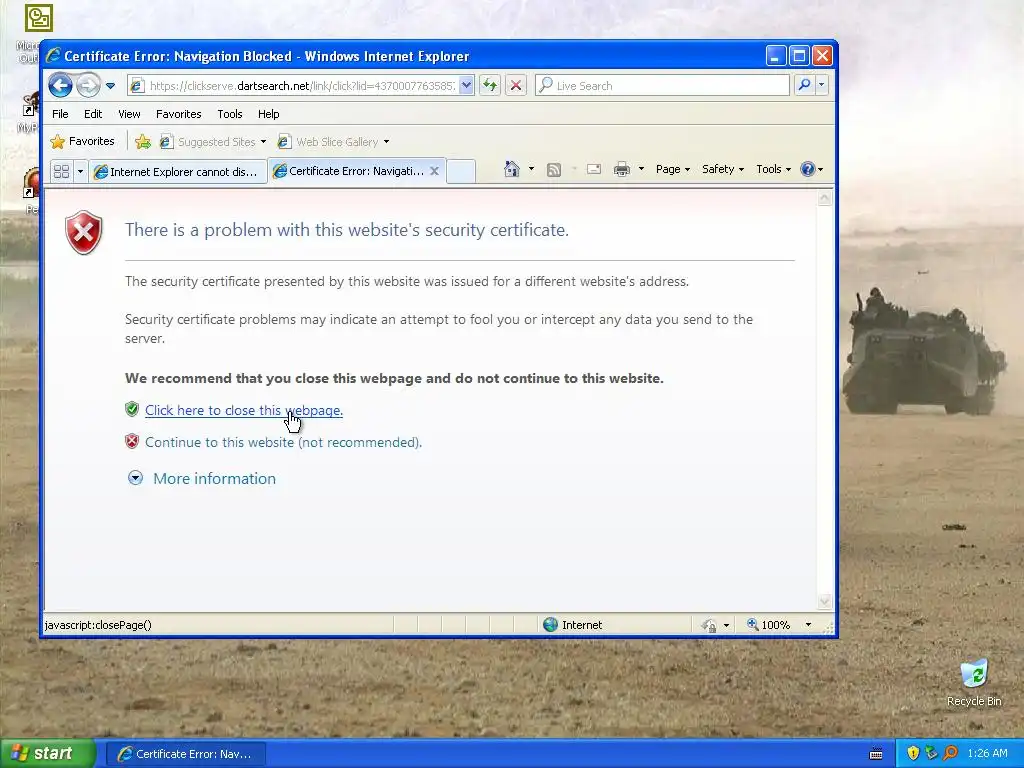Open the Favorites center star button
The image size is (1024, 768).
pos(82,141)
